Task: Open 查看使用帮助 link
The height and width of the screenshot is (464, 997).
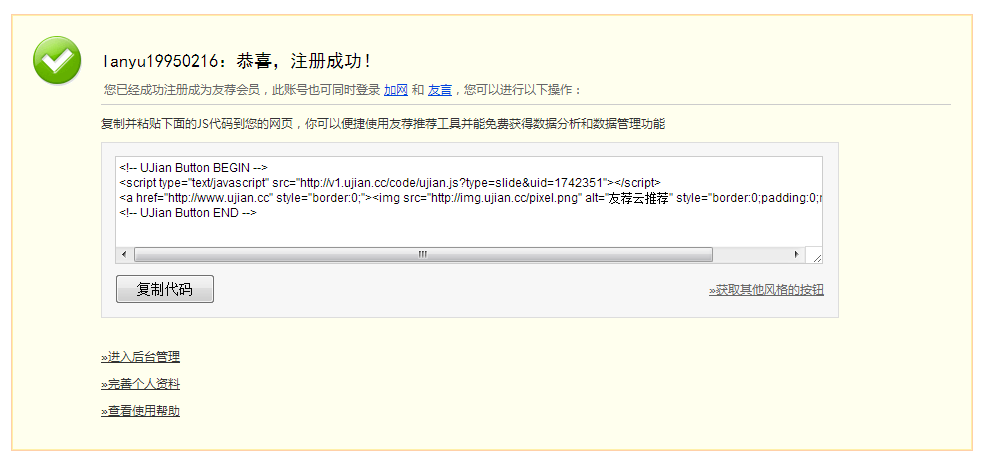Action: (141, 411)
